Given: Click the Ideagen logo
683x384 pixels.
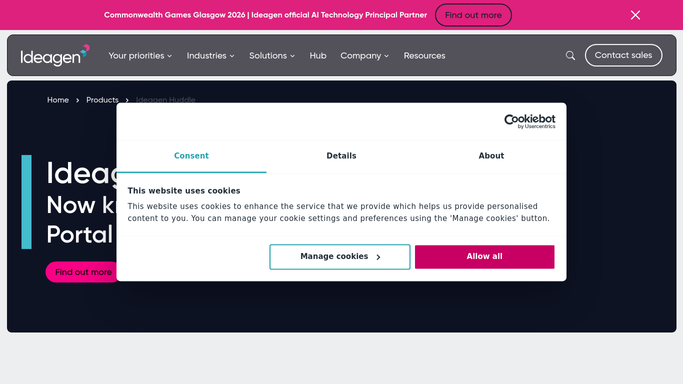Looking at the screenshot, I should pos(55,55).
